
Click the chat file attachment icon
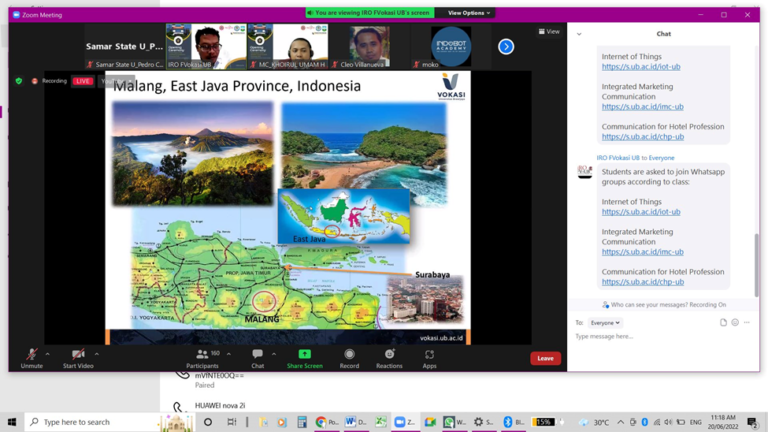723,322
